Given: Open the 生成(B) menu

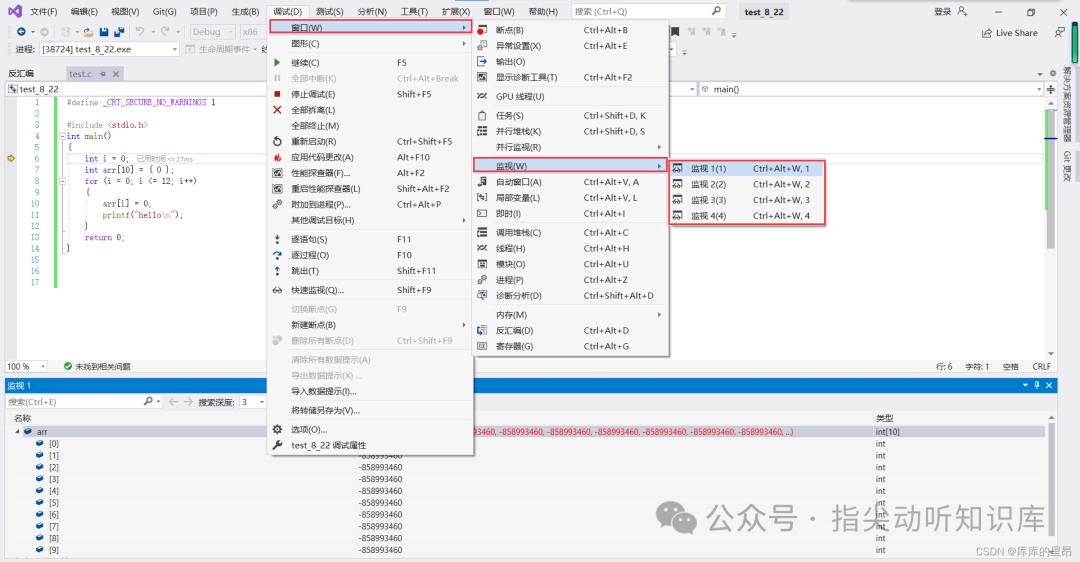Looking at the screenshot, I should pyautogui.click(x=245, y=12).
